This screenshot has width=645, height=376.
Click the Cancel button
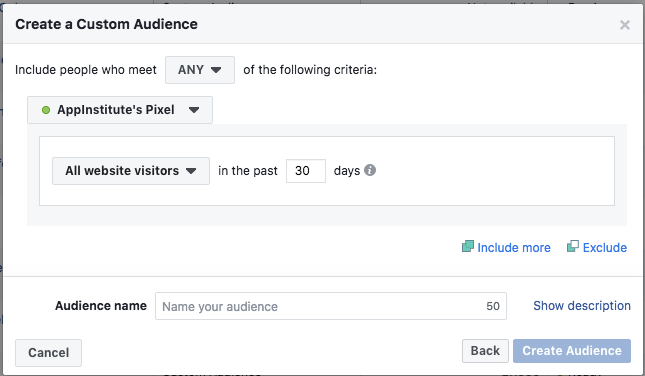49,353
